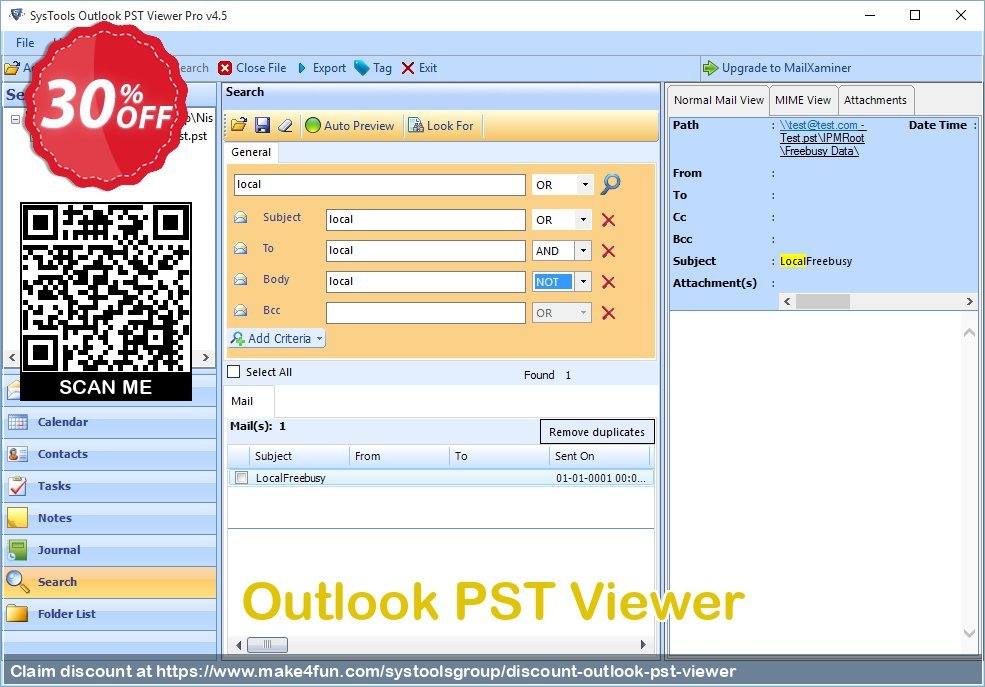Remove the Body criteria row
Screen dimensions: 985x687
608,282
